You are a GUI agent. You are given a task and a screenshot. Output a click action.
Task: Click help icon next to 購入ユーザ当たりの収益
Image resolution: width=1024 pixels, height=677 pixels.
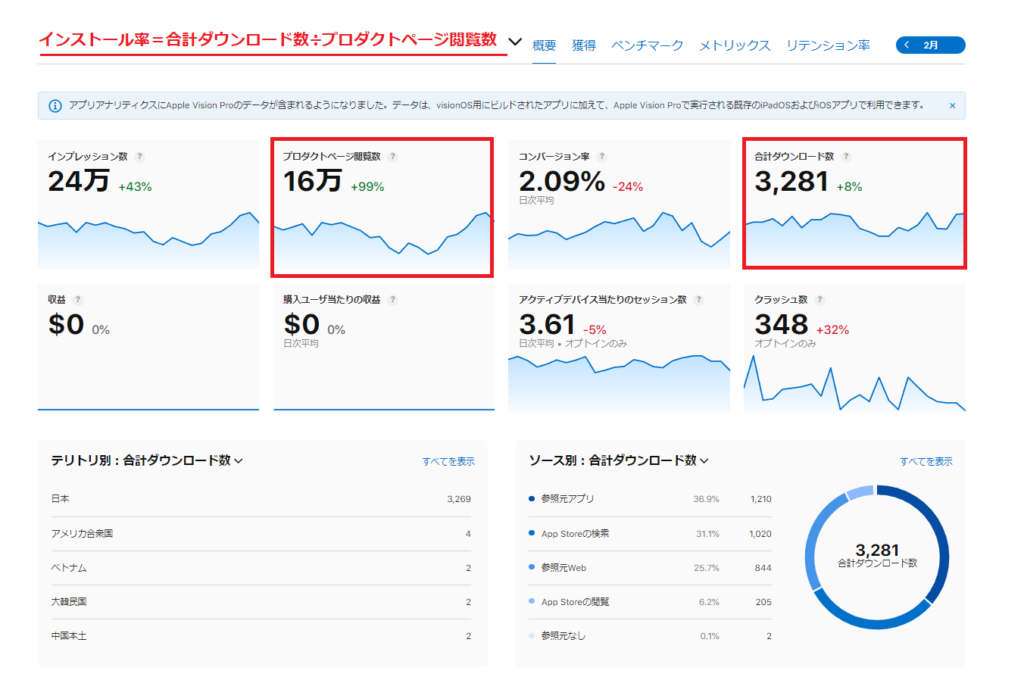point(392,300)
